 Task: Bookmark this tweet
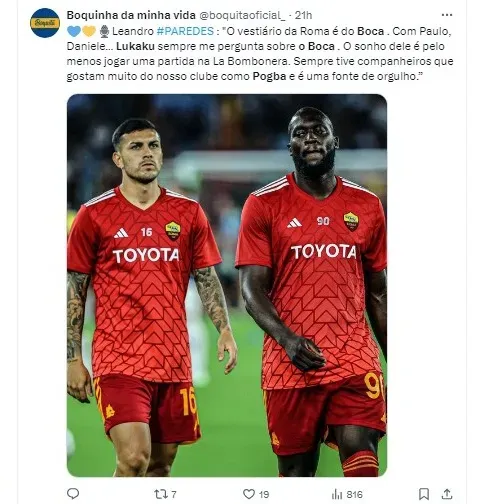tap(424, 494)
